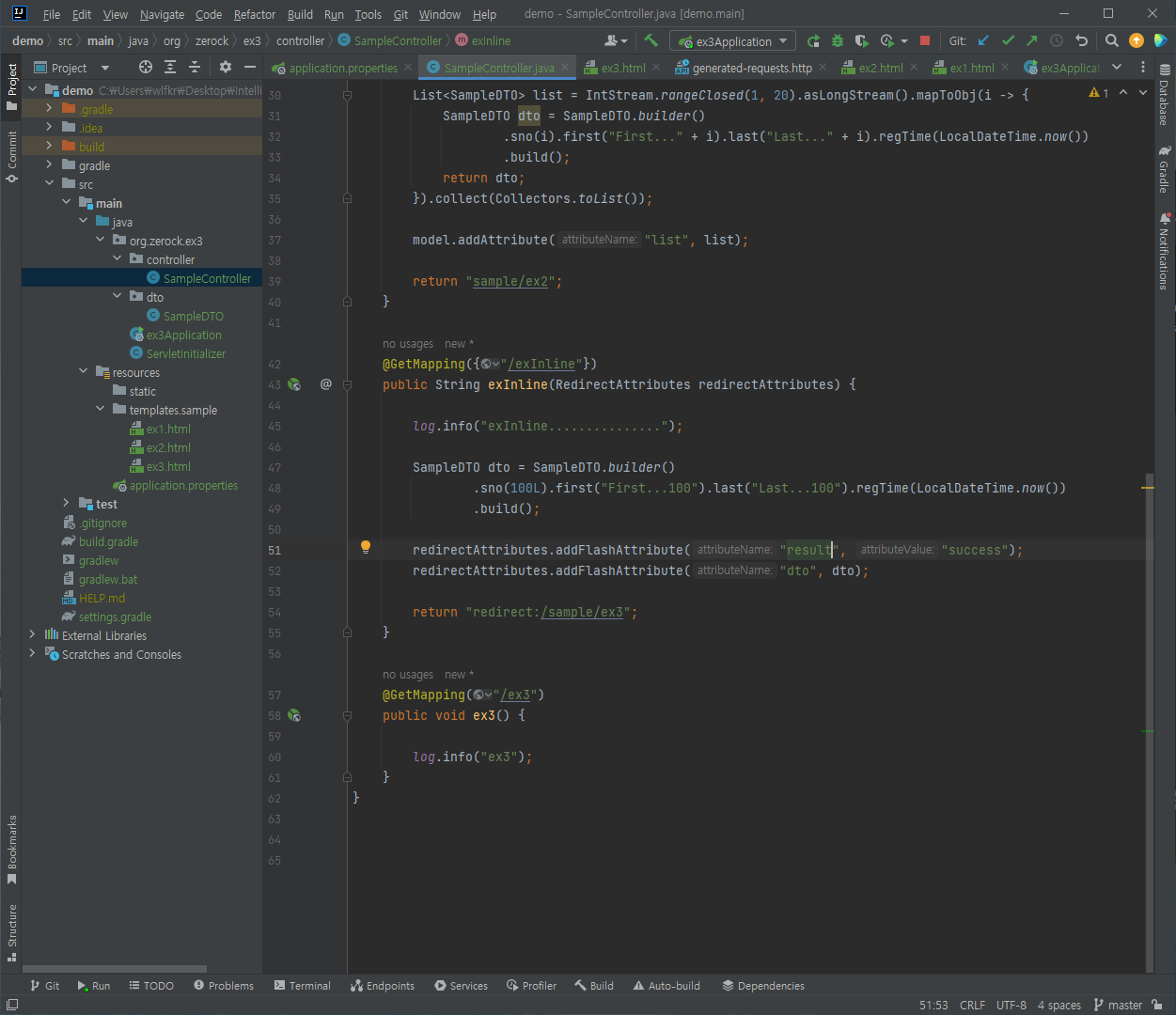This screenshot has height=1015, width=1176.
Task: Click the master branch widget in status bar
Action: coord(1117,1005)
